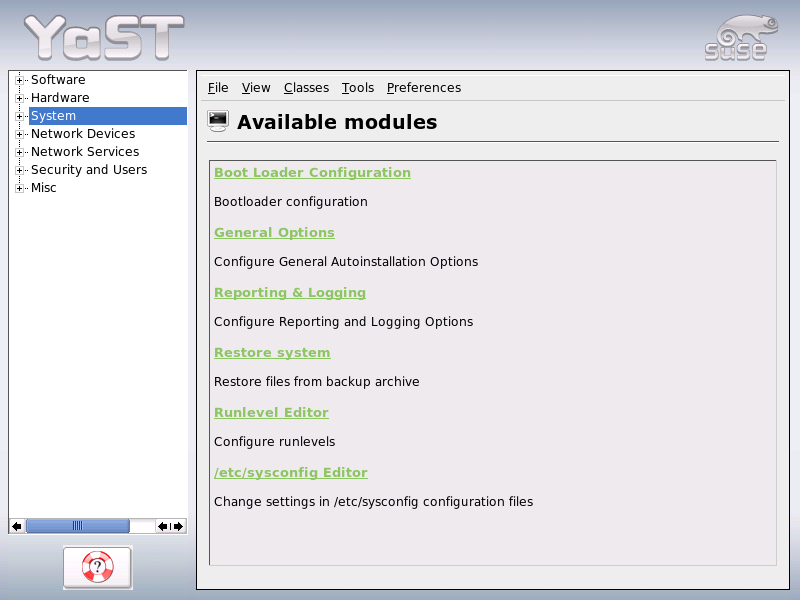Click the SUSE chameleon logo
The width and height of the screenshot is (800, 600).
(741, 38)
